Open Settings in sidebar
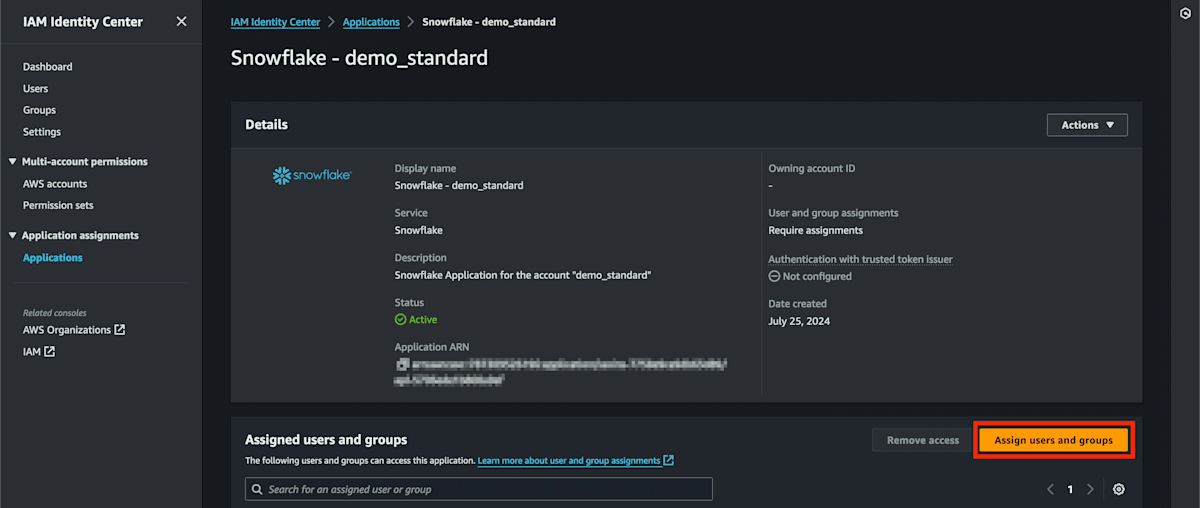 pyautogui.click(x=42, y=132)
